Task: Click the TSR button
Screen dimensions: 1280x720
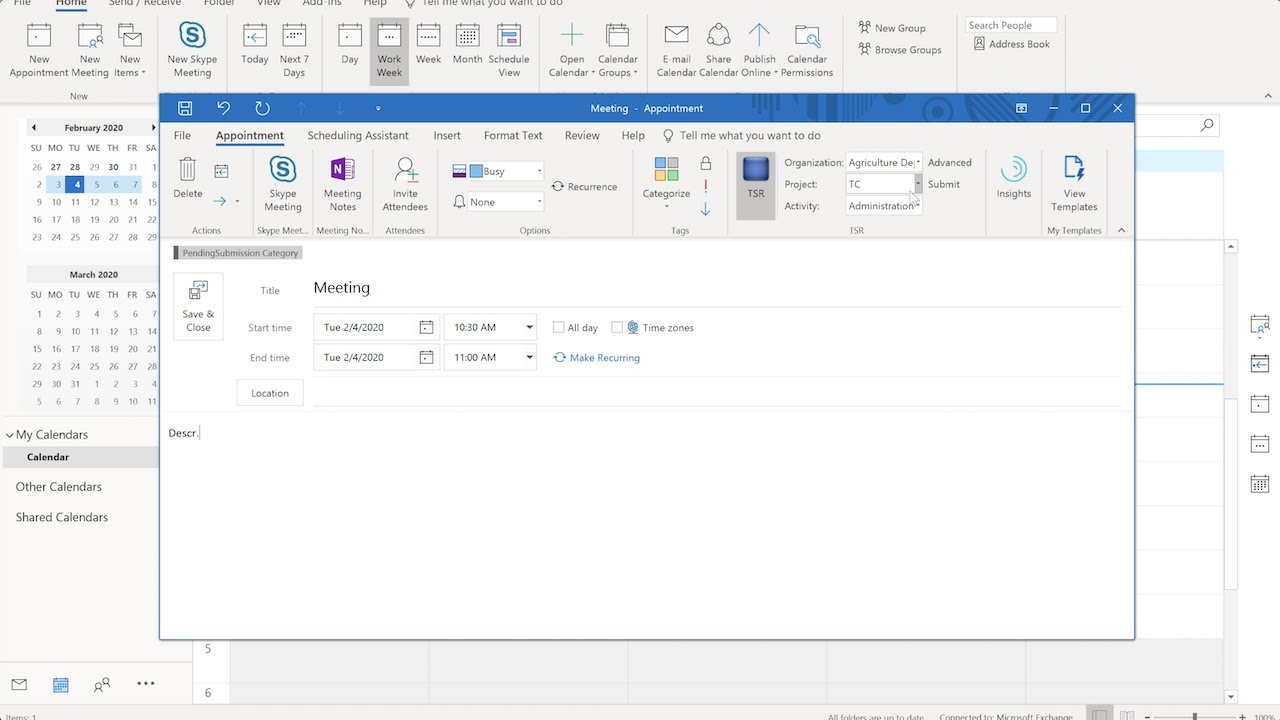Action: point(756,186)
